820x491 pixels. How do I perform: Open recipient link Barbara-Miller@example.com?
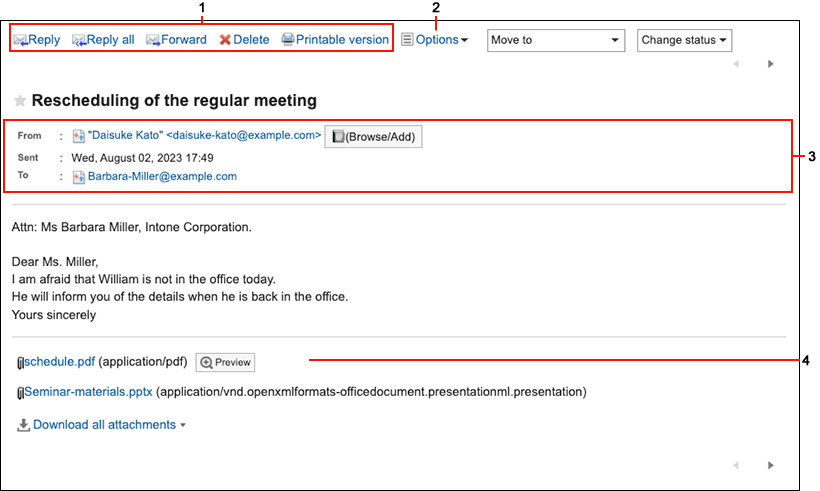[162, 176]
